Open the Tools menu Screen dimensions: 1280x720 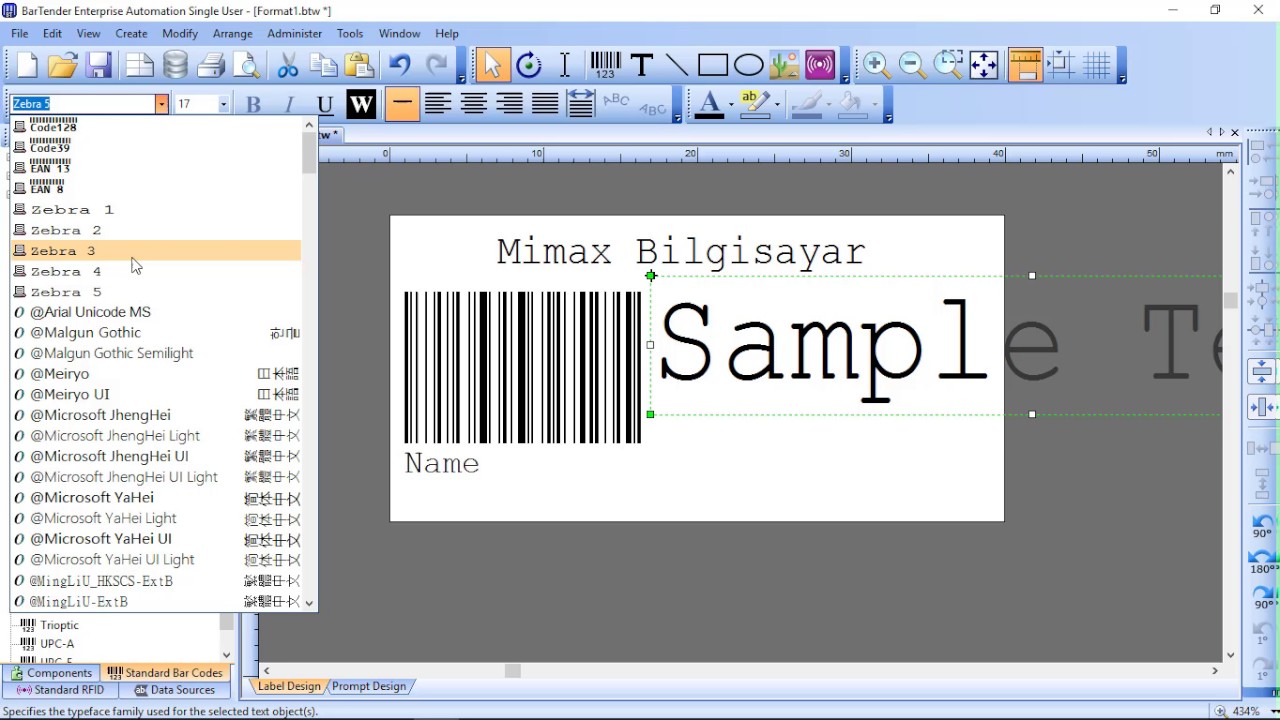(350, 33)
